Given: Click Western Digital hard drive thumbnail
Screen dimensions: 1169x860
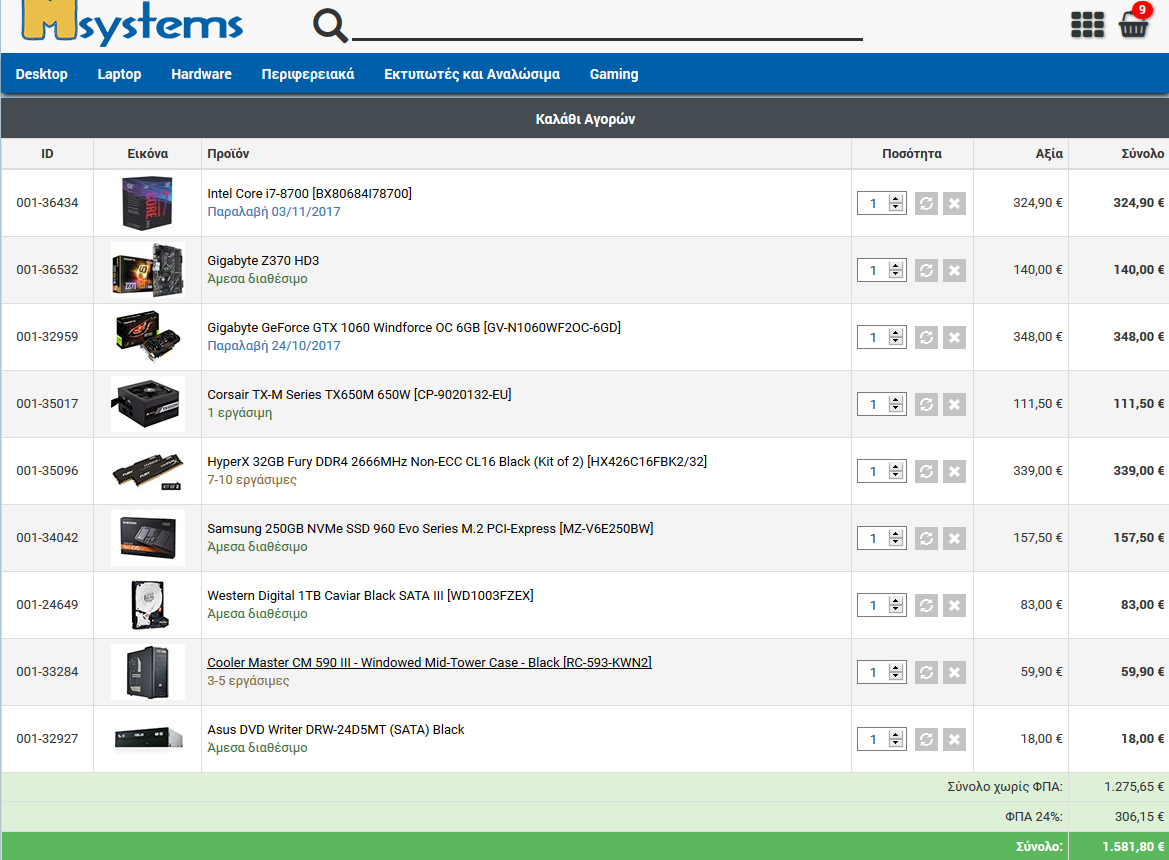Looking at the screenshot, I should 148,605.
